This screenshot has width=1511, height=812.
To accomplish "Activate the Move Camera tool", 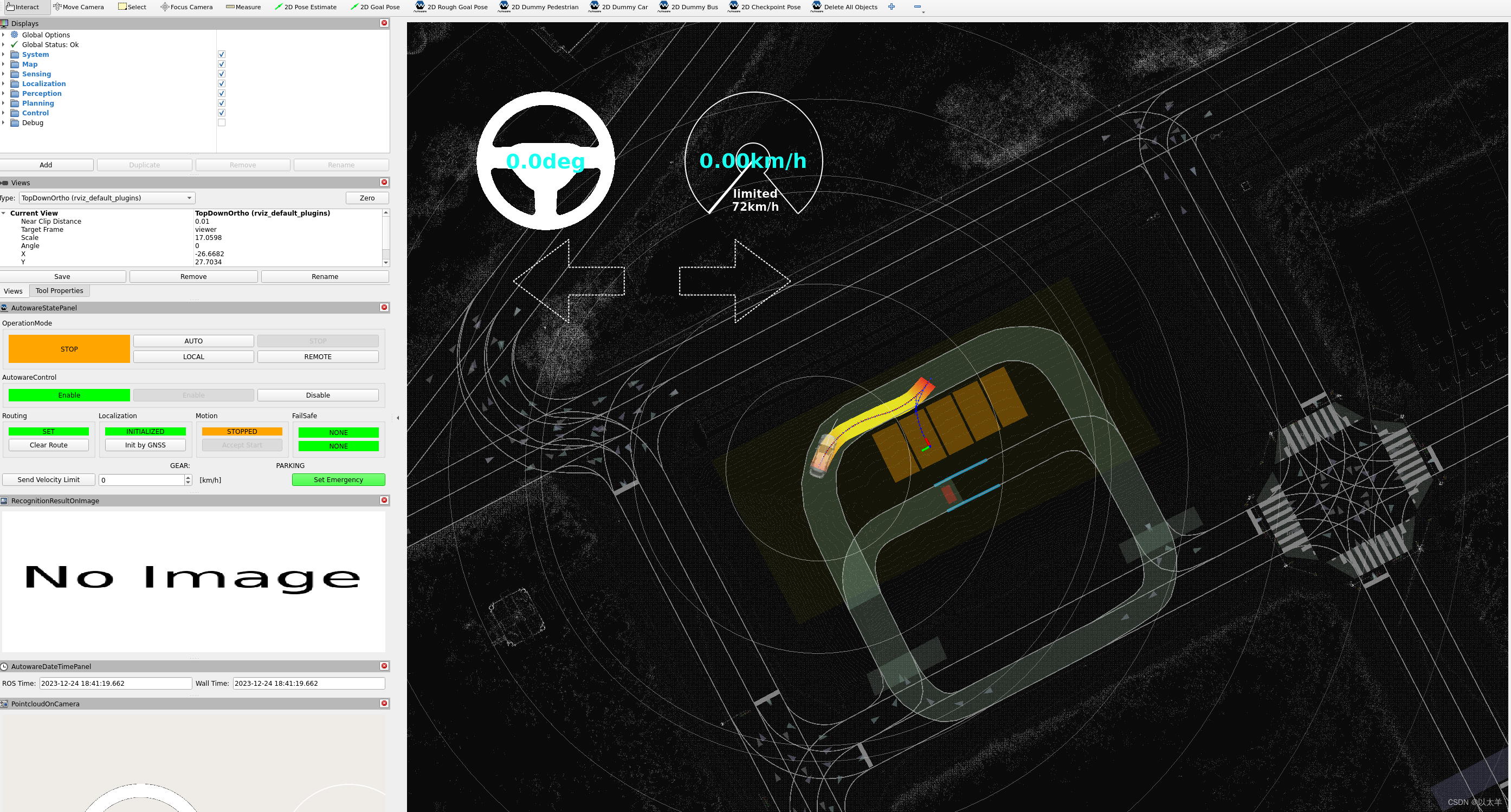I will [x=78, y=7].
